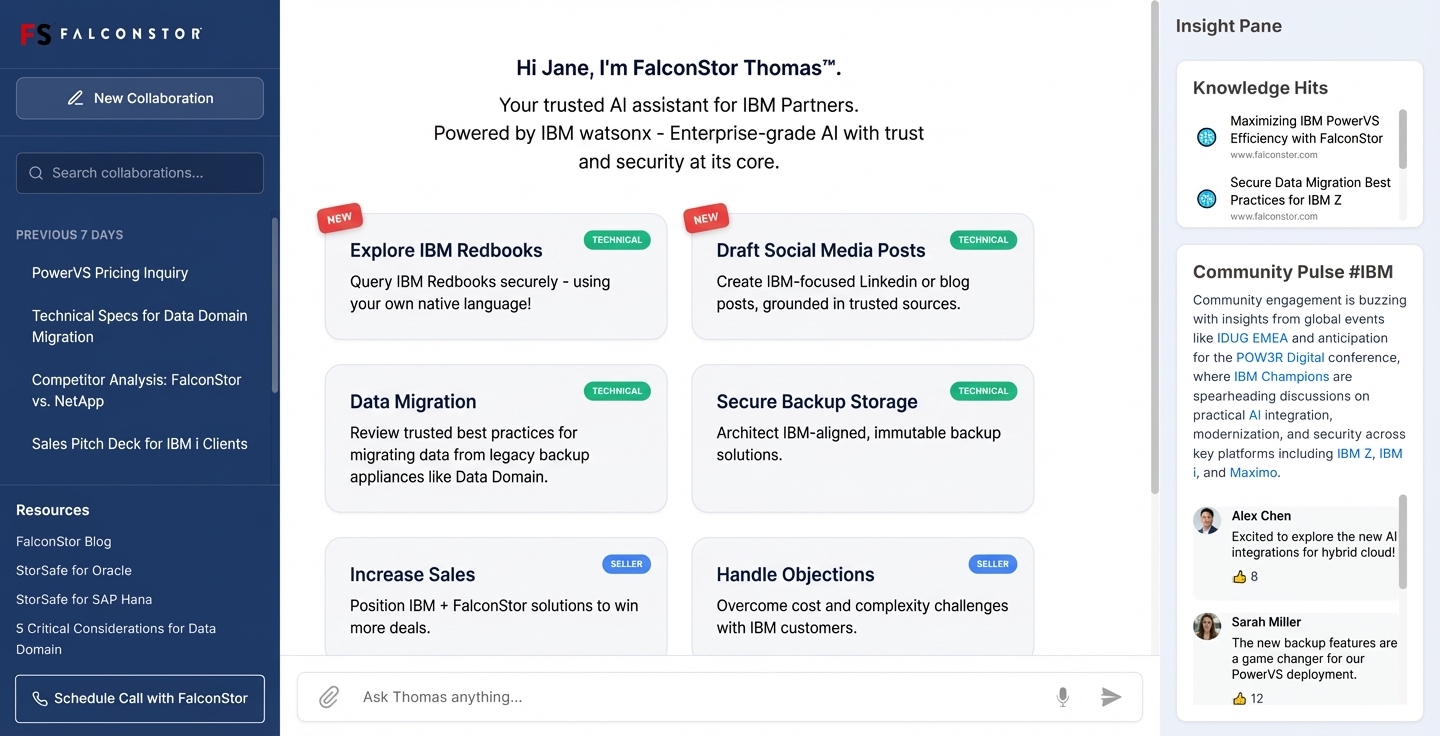
Task: Click Alex Chen's profile avatar
Action: (x=1207, y=520)
